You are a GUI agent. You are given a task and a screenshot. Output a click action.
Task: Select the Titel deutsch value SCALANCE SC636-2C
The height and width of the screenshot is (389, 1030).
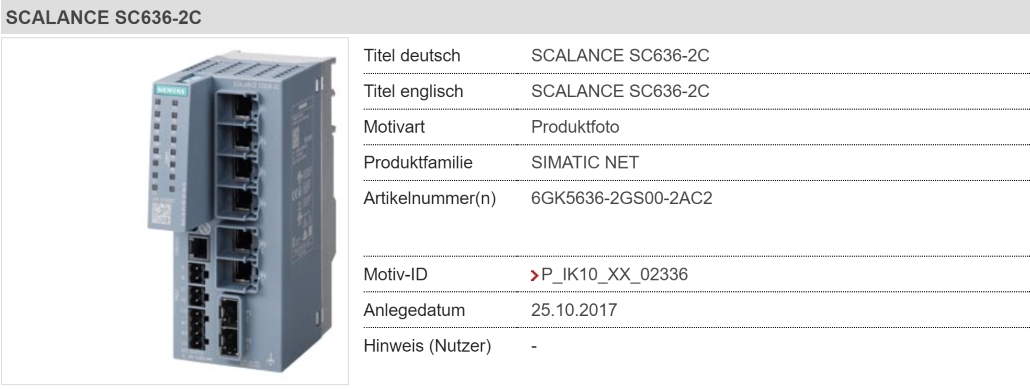click(x=620, y=56)
